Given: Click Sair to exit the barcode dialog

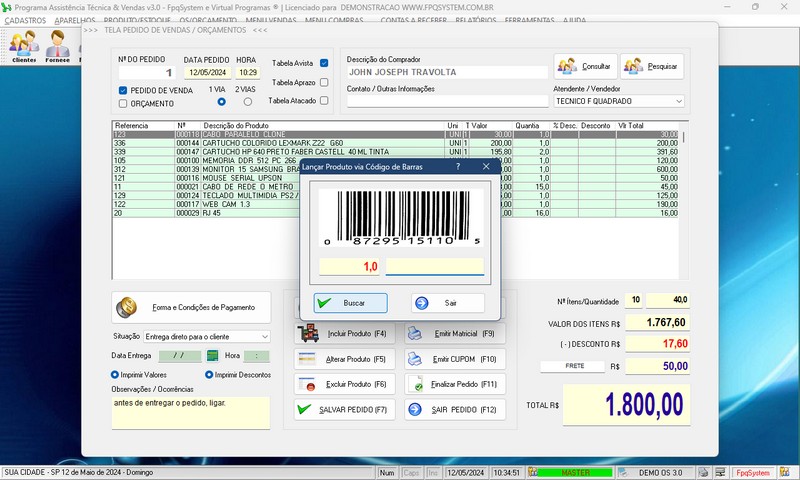Looking at the screenshot, I should pos(447,303).
